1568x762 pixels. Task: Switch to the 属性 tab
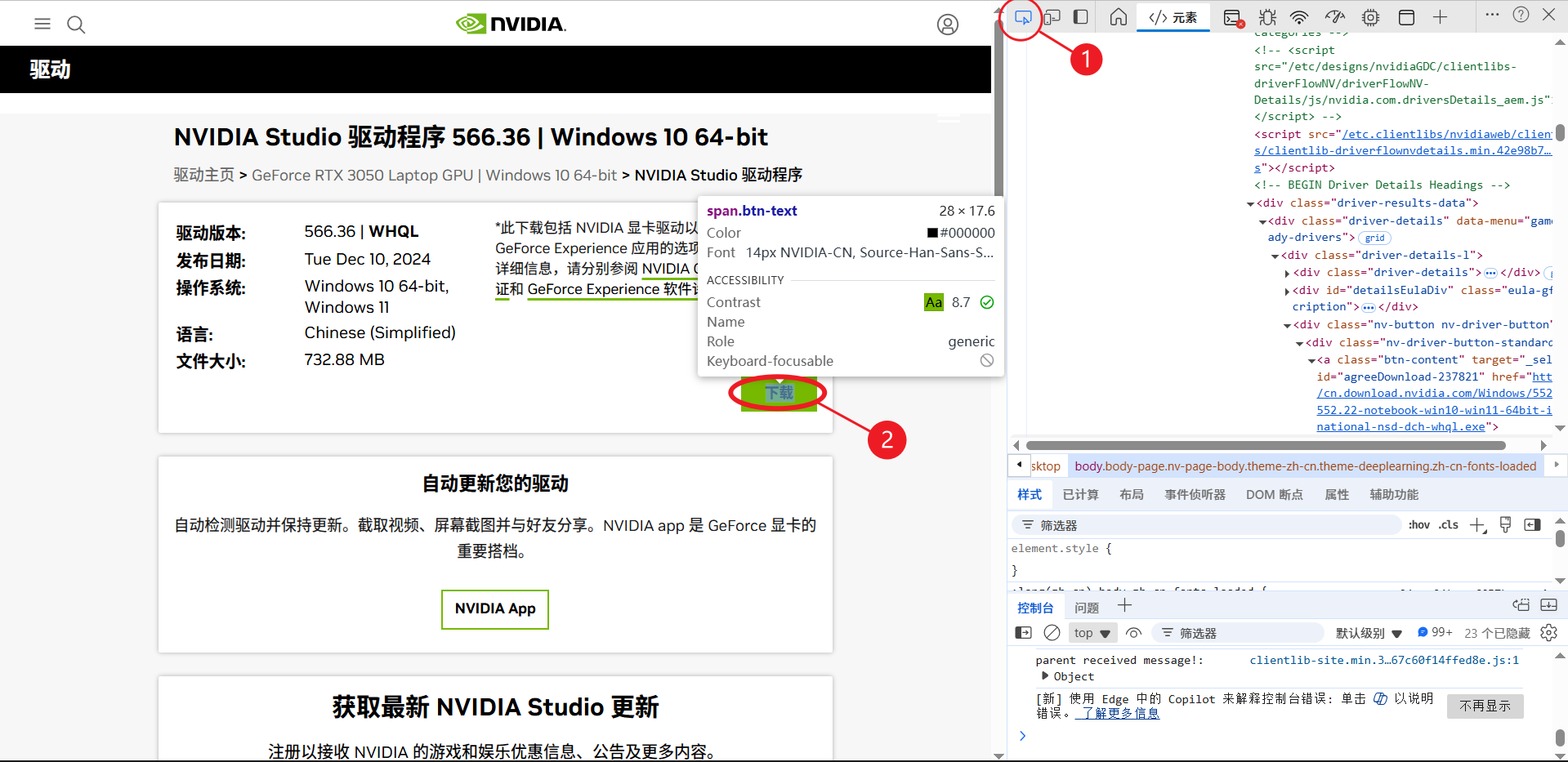point(1337,495)
